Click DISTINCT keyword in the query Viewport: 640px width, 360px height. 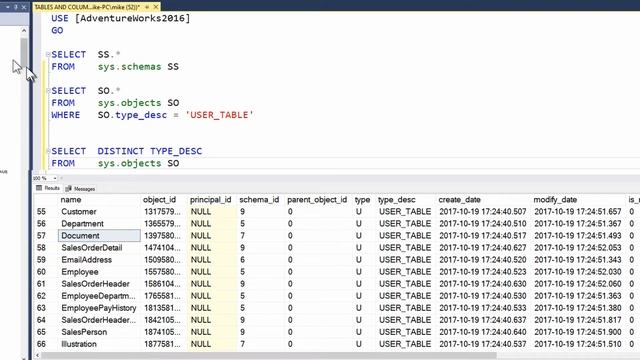pyautogui.click(x=120, y=151)
